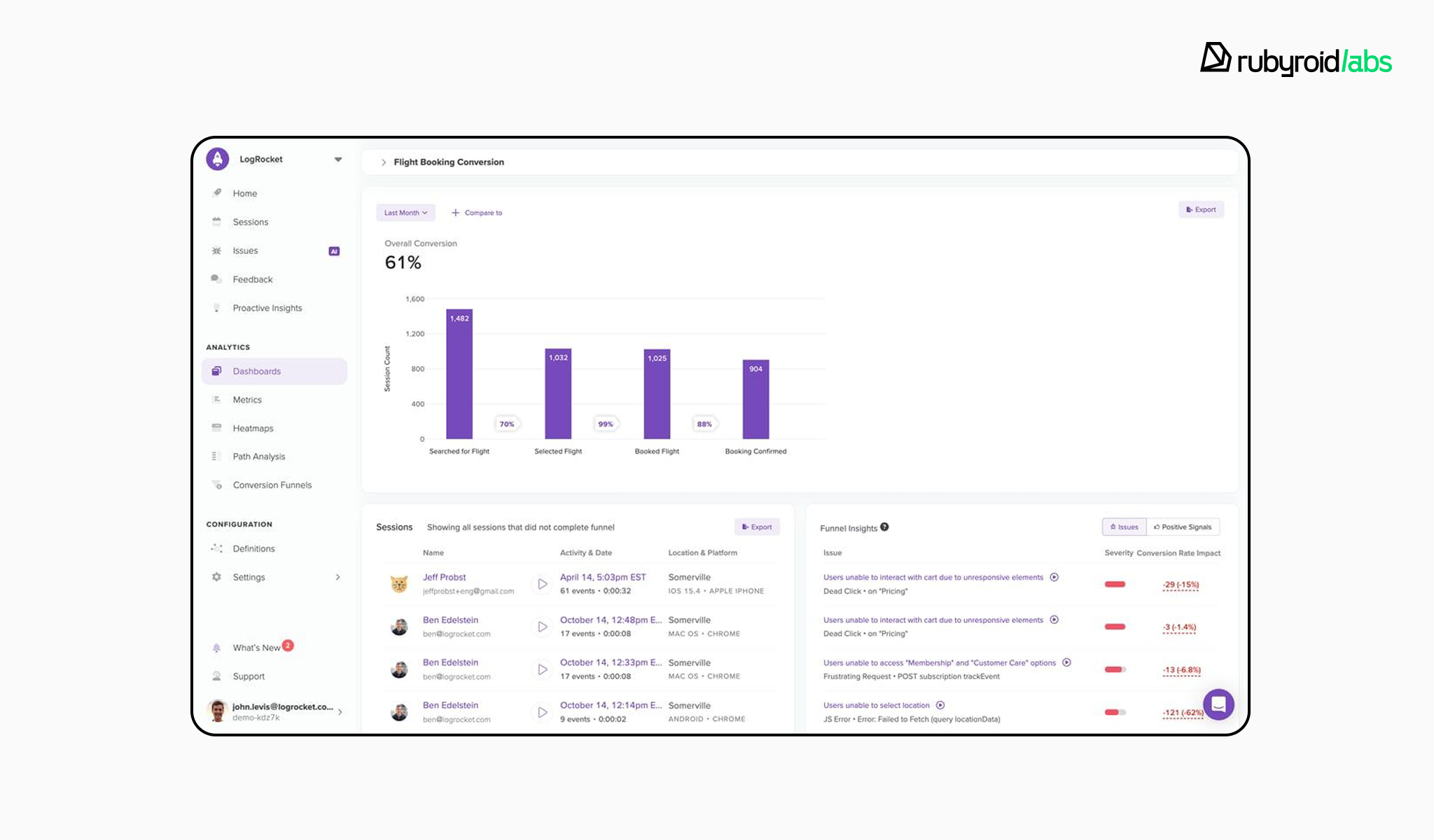The width and height of the screenshot is (1434, 840).
Task: Switch to Positive Signals toggle
Action: 1183,527
